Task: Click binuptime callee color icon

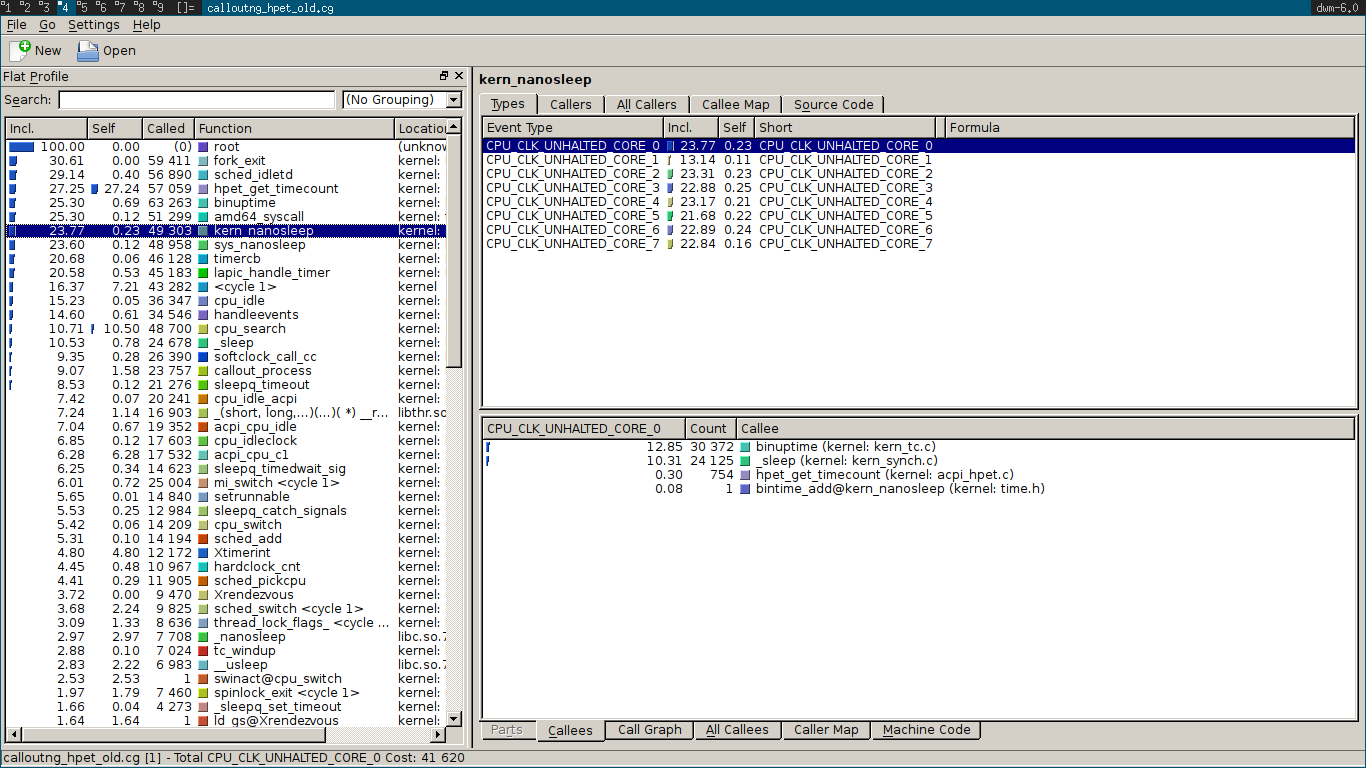Action: 745,447
